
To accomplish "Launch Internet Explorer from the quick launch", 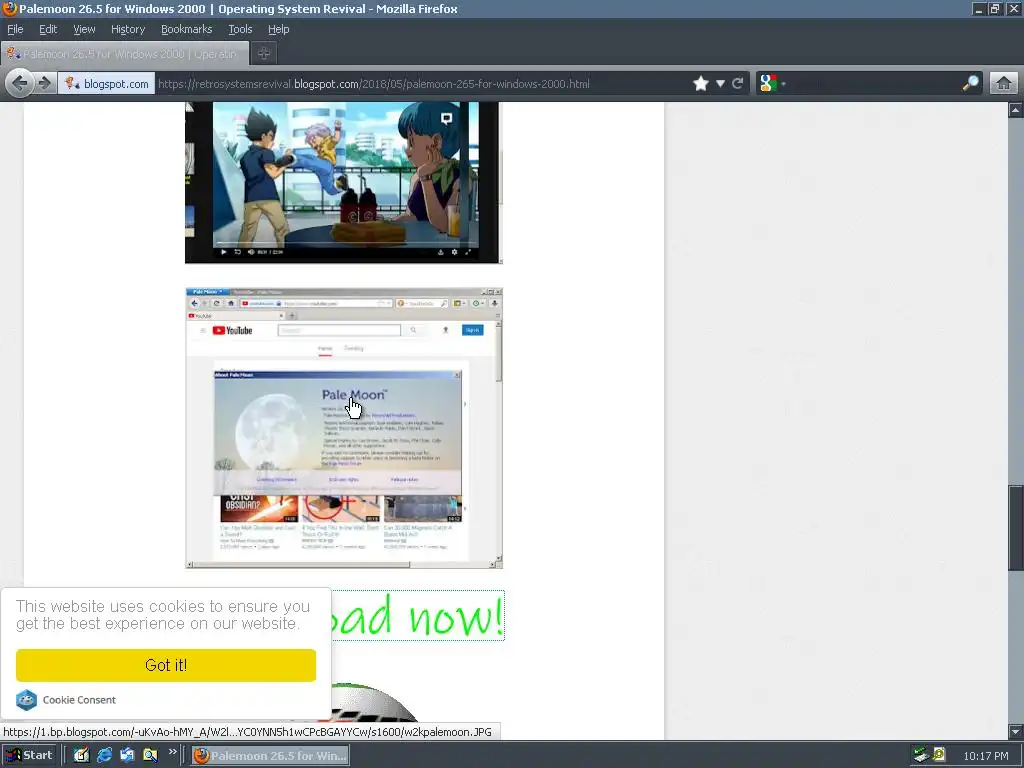I will pos(104,756).
